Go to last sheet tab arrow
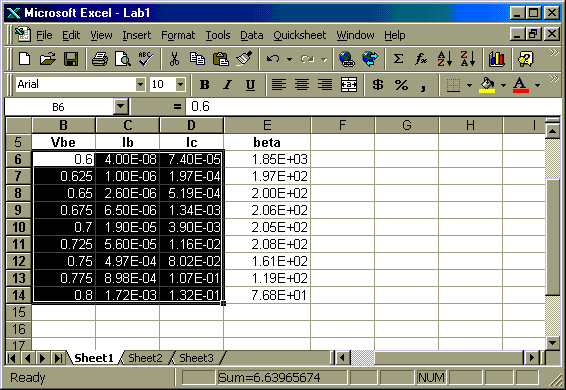This screenshot has width=566, height=390. [x=58, y=358]
